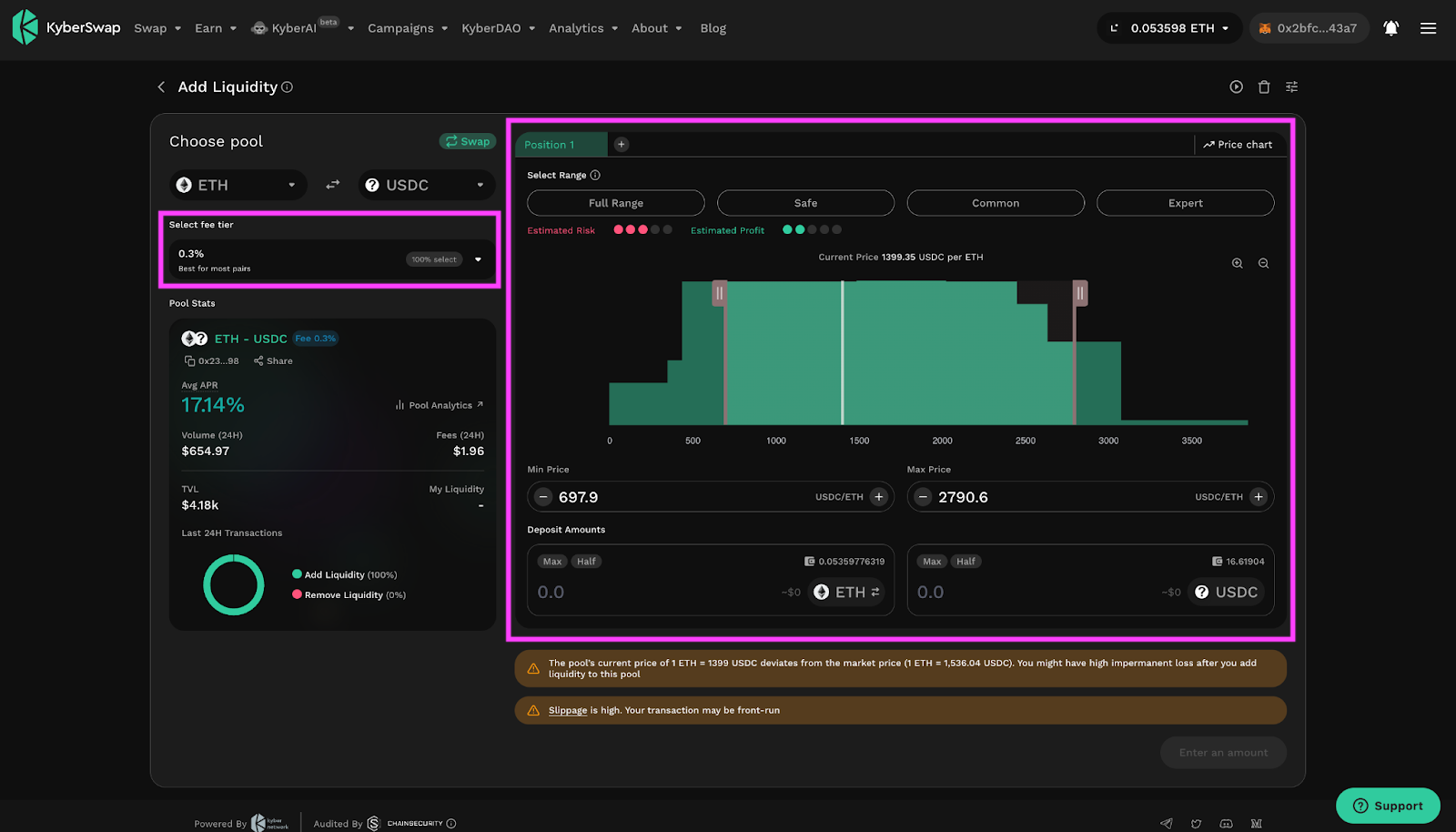Show ChainSecurity audit info icon
This screenshot has width=1456, height=832.
coord(451,824)
